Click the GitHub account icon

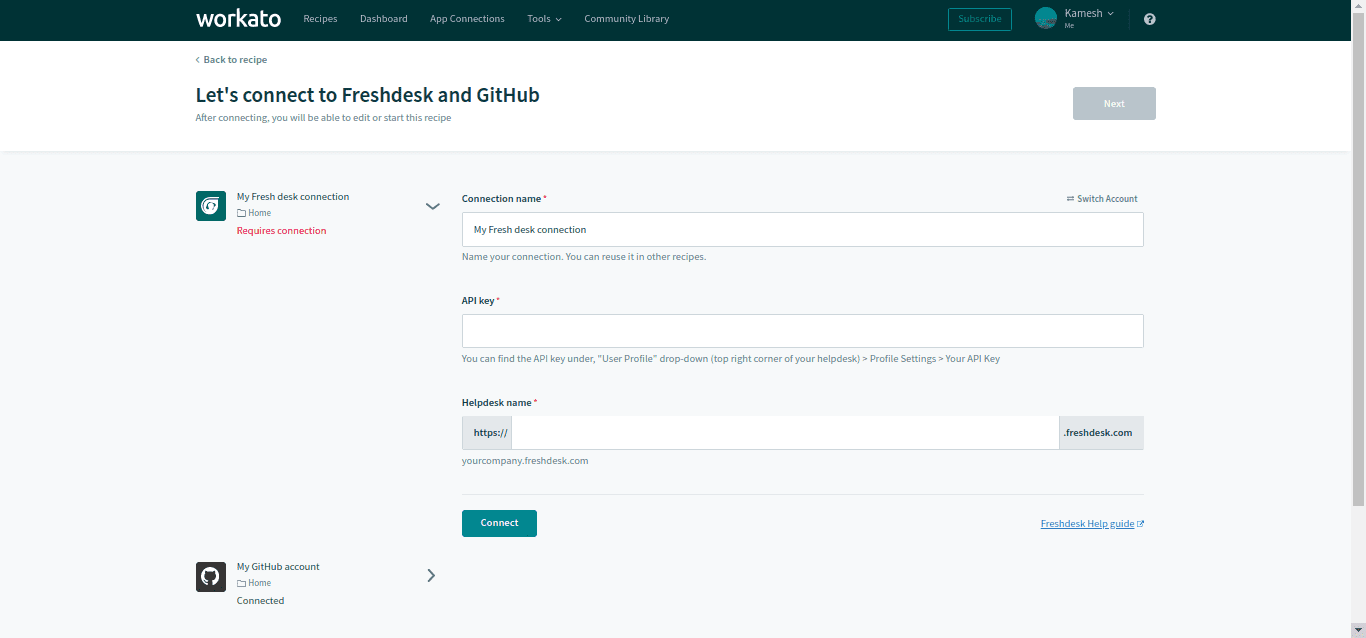[210, 576]
